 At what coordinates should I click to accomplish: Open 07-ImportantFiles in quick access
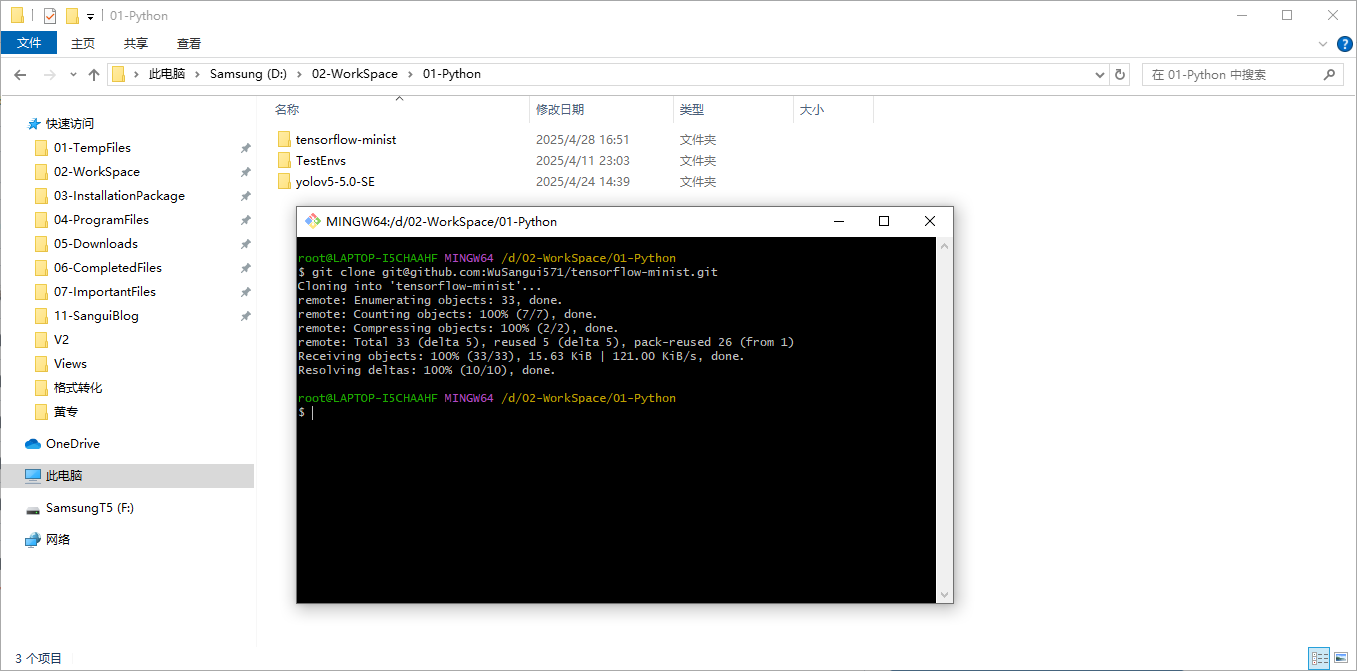pos(105,292)
